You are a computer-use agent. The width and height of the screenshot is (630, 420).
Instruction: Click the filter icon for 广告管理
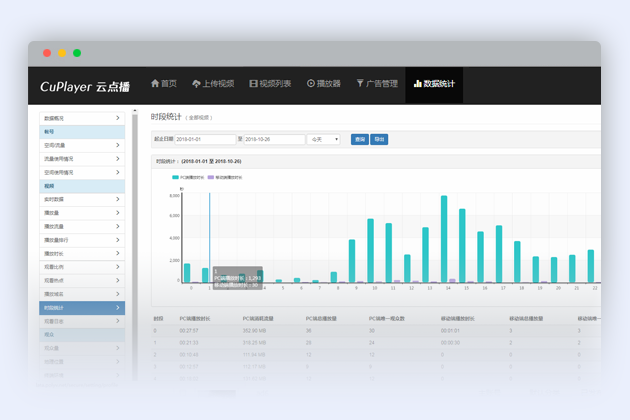click(x=360, y=84)
